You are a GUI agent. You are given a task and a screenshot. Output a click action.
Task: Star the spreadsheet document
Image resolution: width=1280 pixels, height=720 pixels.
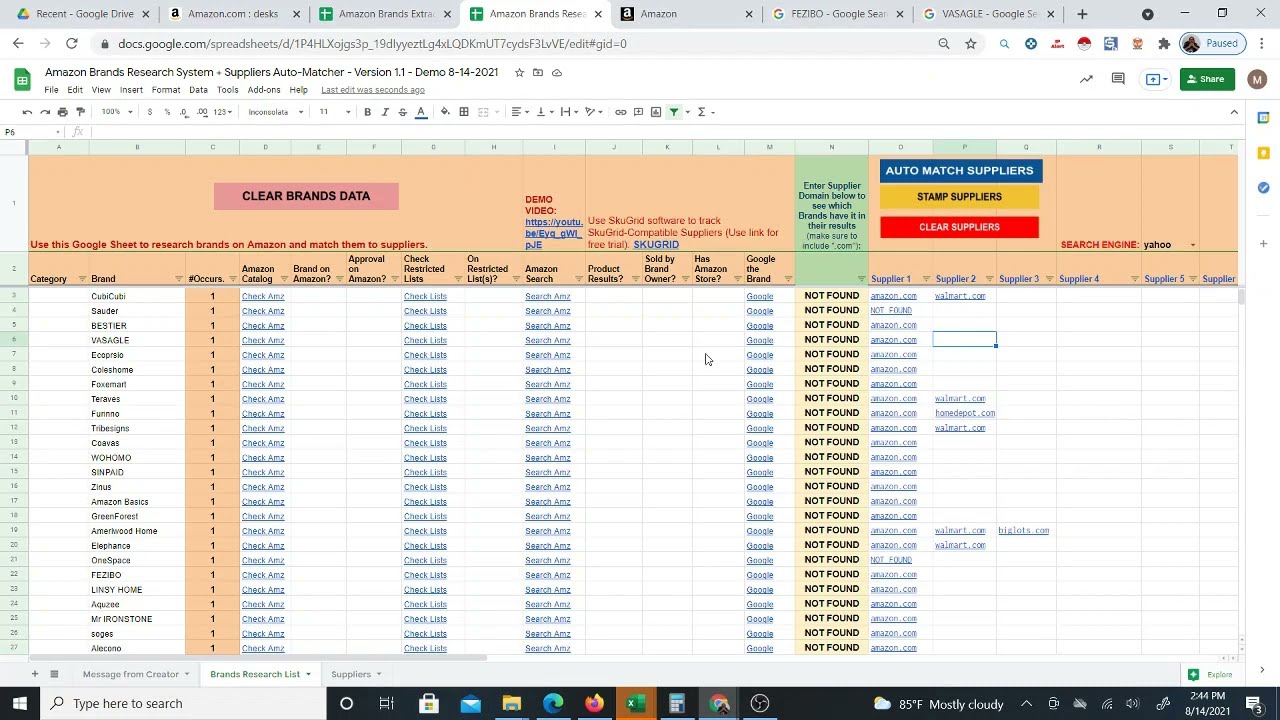point(519,72)
